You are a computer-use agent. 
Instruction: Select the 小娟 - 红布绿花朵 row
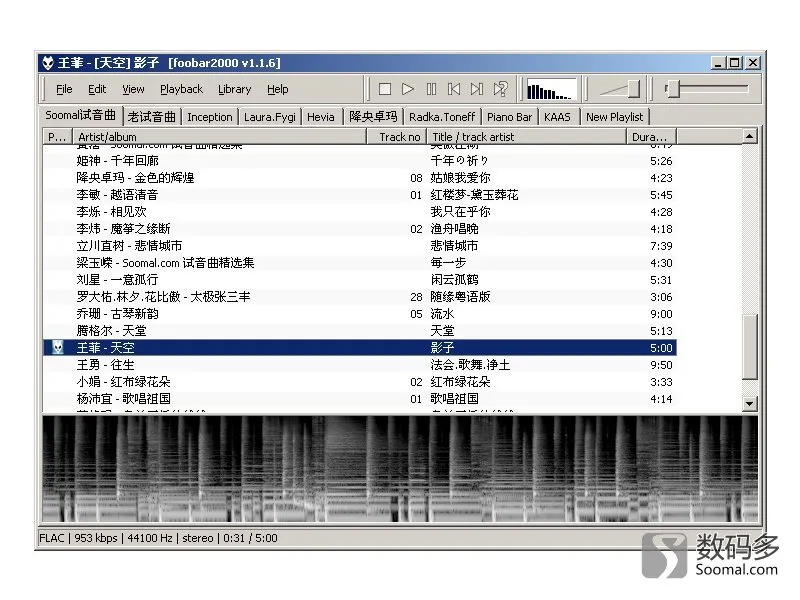pos(360,382)
